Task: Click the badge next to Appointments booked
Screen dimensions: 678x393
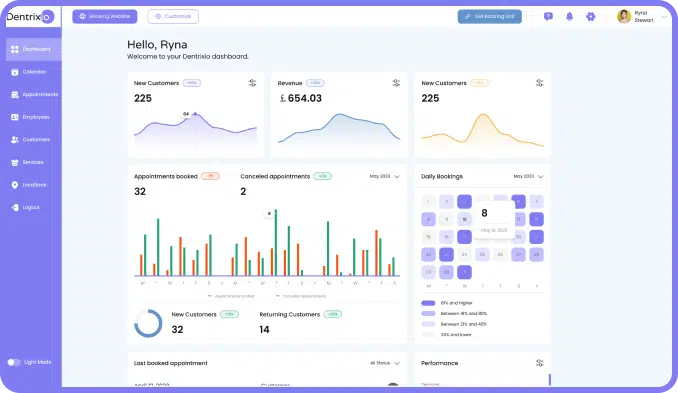Action: coord(210,176)
